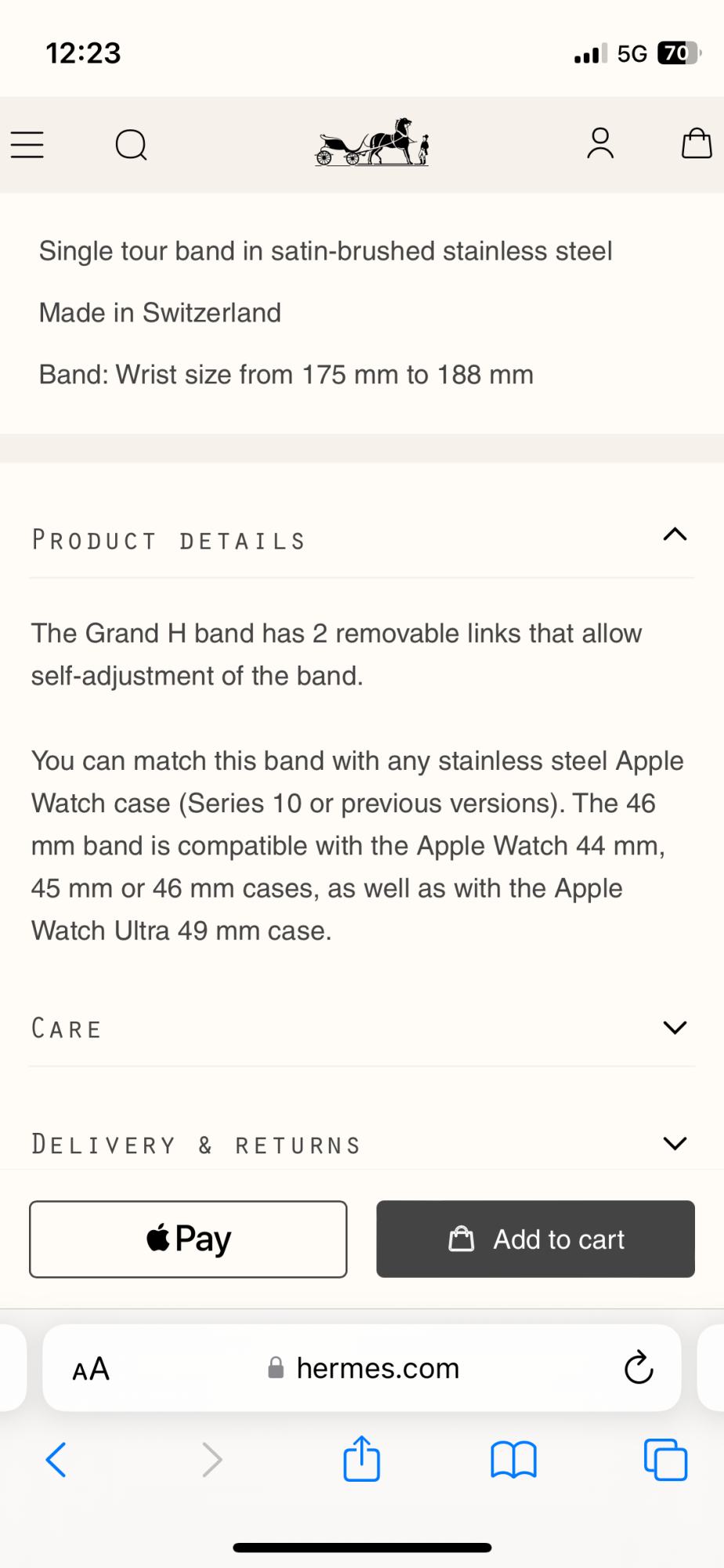Go back to previous page
The height and width of the screenshot is (1568, 724).
click(56, 1460)
